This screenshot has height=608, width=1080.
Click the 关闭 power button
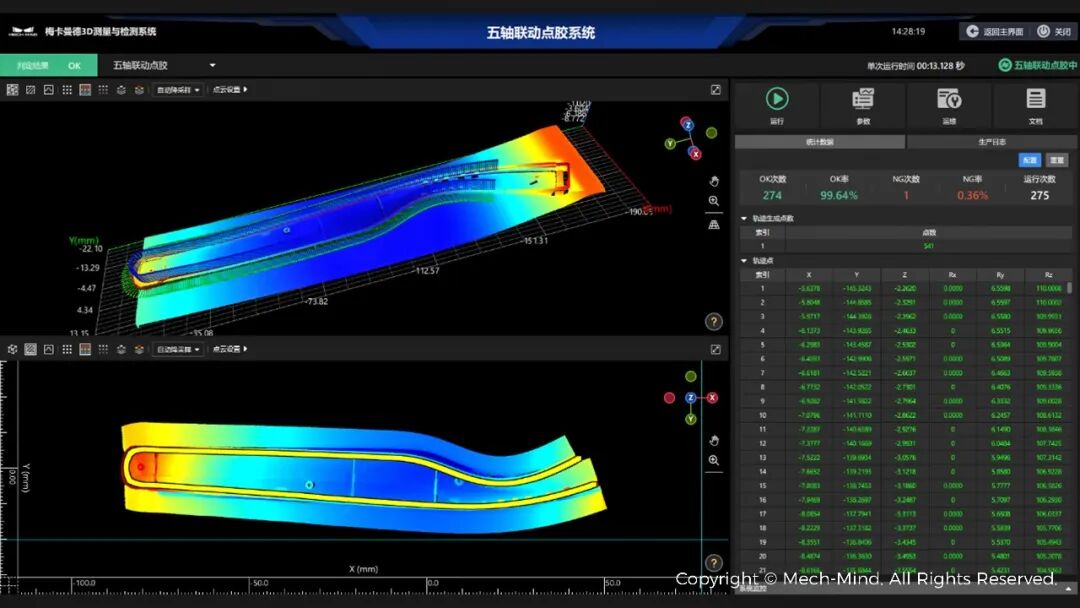pos(1055,32)
